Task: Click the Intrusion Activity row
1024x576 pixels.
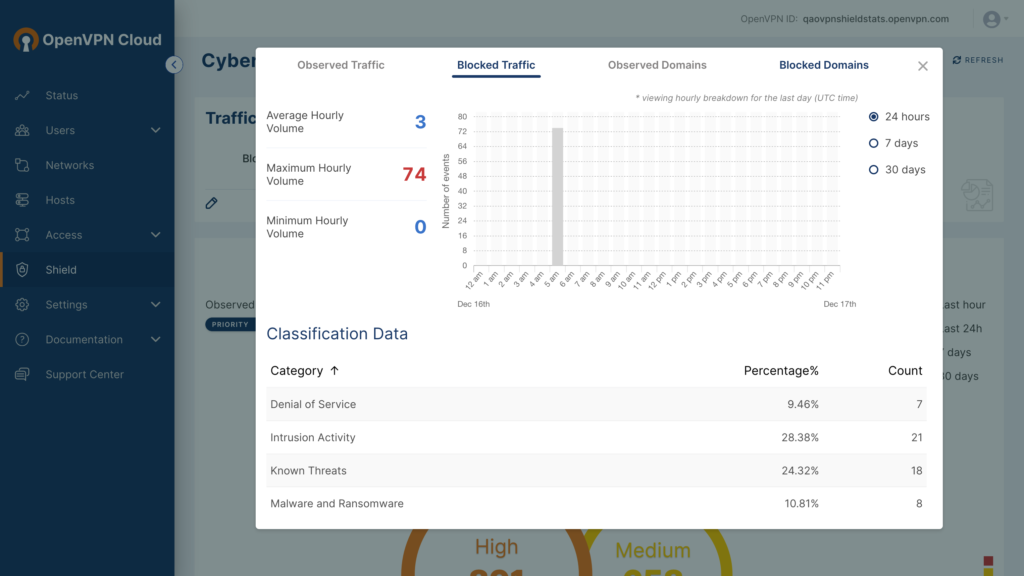Action: tap(596, 438)
